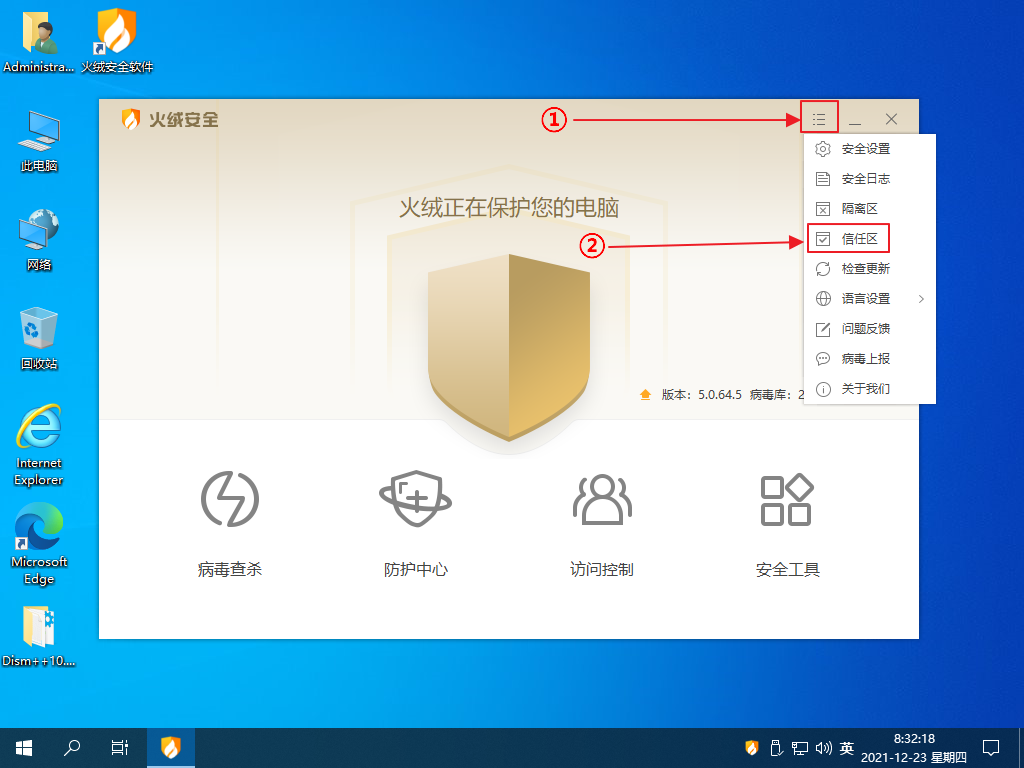Open the Windows Start menu
This screenshot has height=768, width=1024.
(24, 748)
